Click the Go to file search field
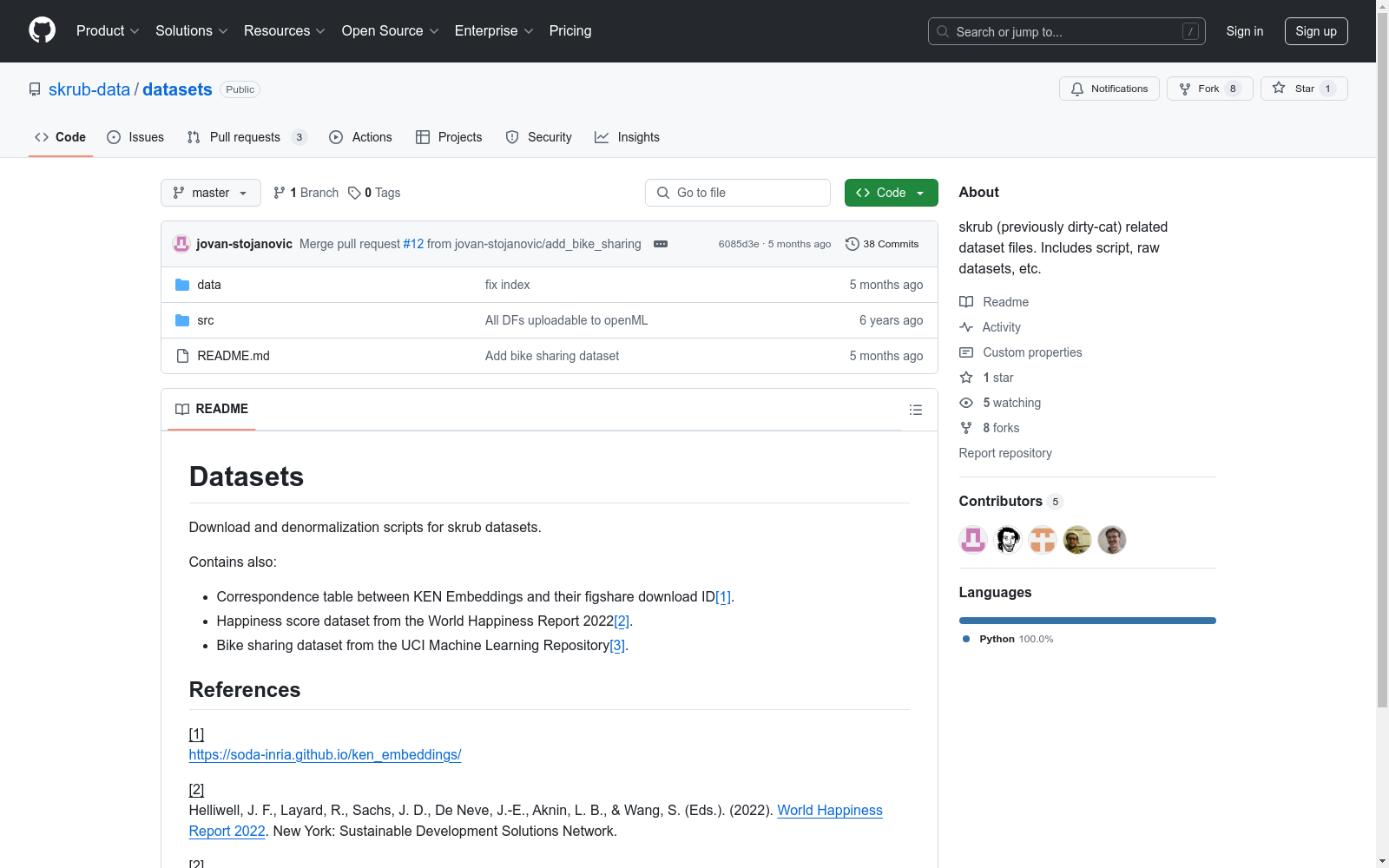 738,193
